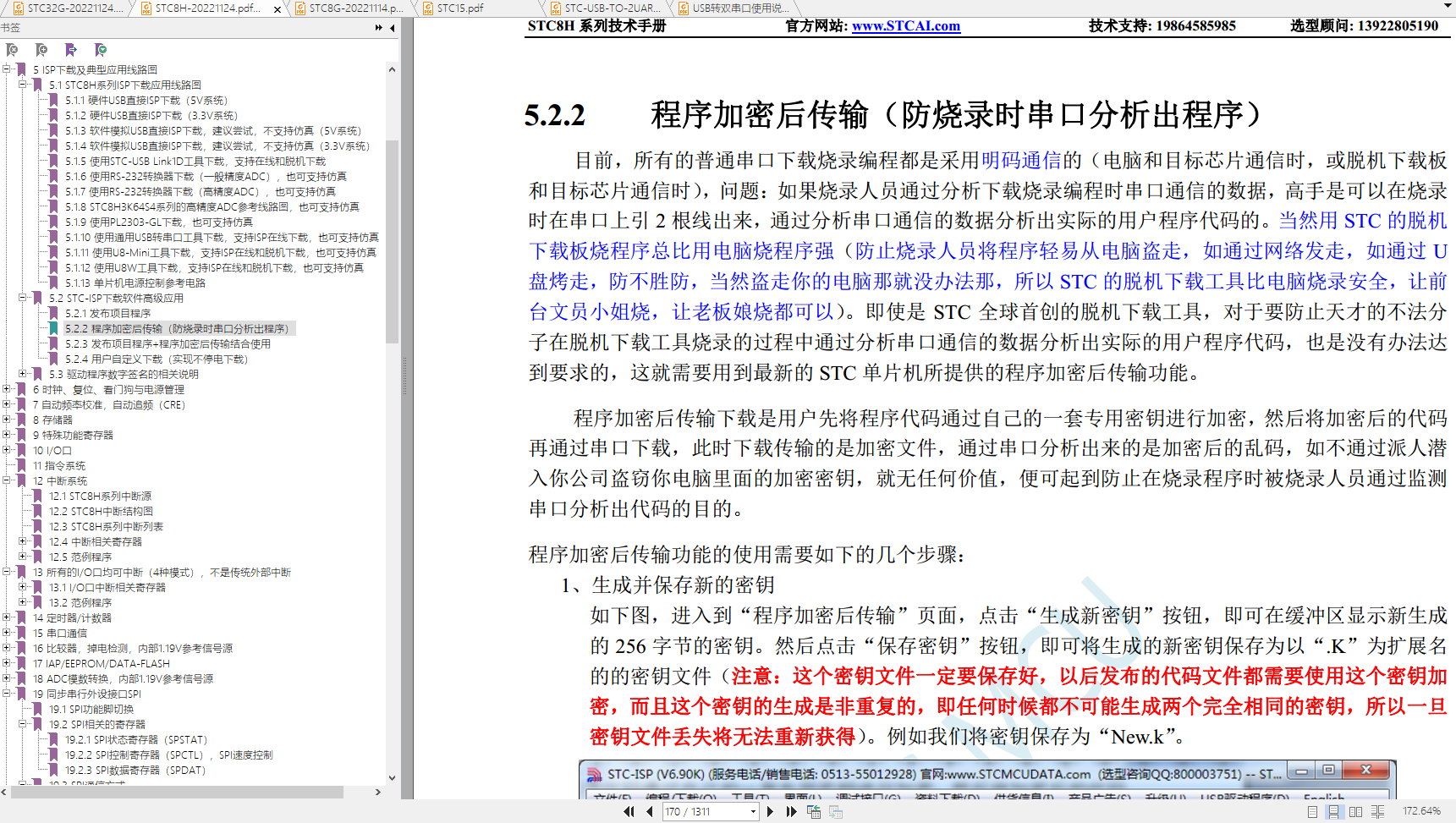Collapse the 5.2 STC-ISP下载软件高级应用 node
The height and width of the screenshot is (823, 1456).
pos(23,298)
